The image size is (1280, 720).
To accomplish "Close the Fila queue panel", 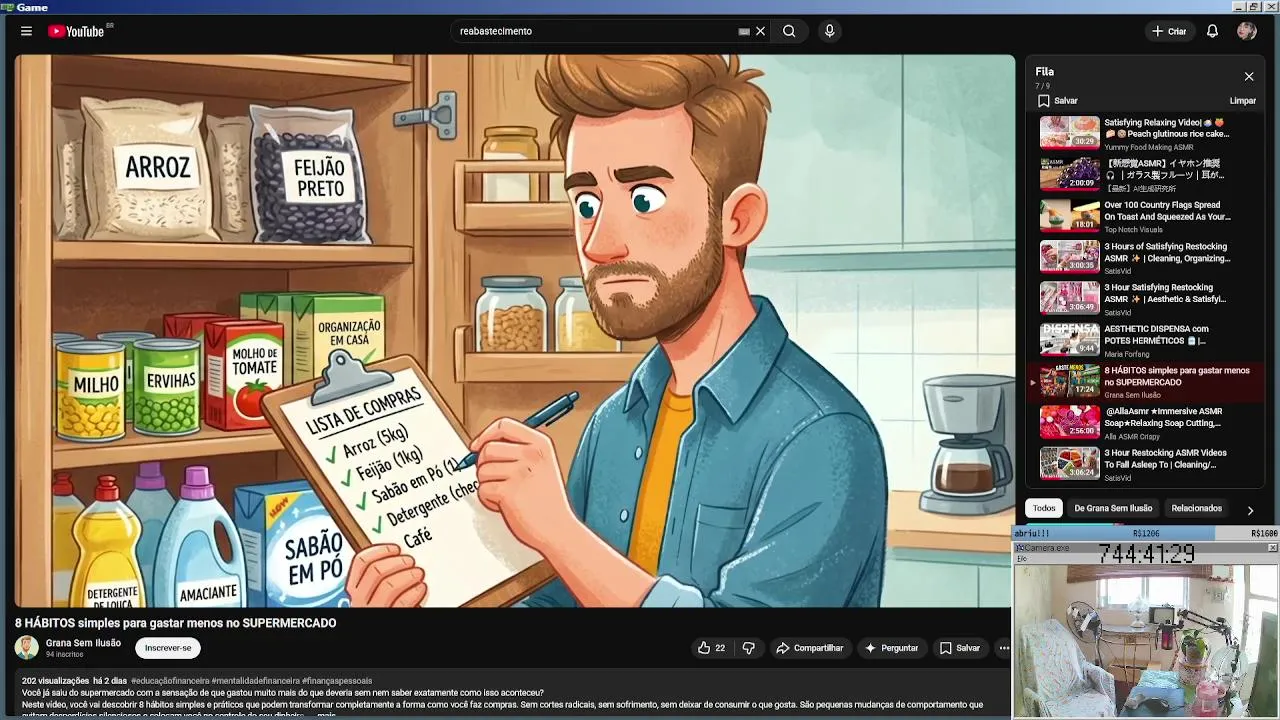I will pyautogui.click(x=1249, y=76).
